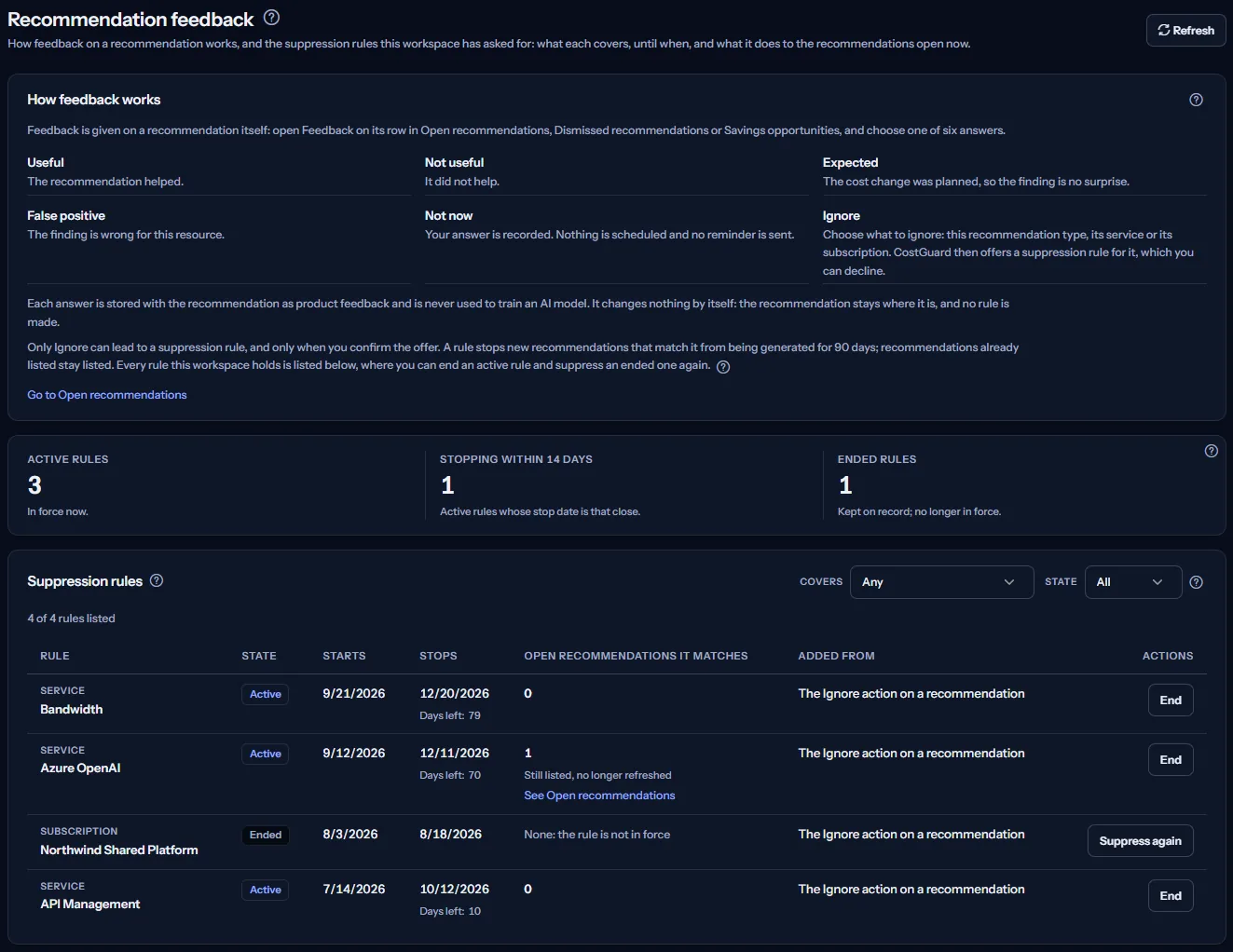This screenshot has height=952, width=1233.
Task: Click the Stopping Within 14 Days label
Action: [516, 459]
